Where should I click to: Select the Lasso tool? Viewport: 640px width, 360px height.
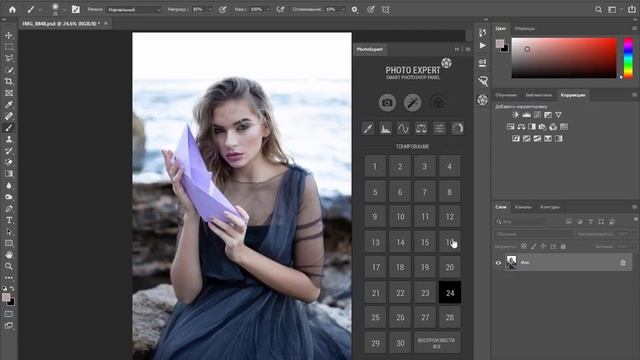click(9, 58)
